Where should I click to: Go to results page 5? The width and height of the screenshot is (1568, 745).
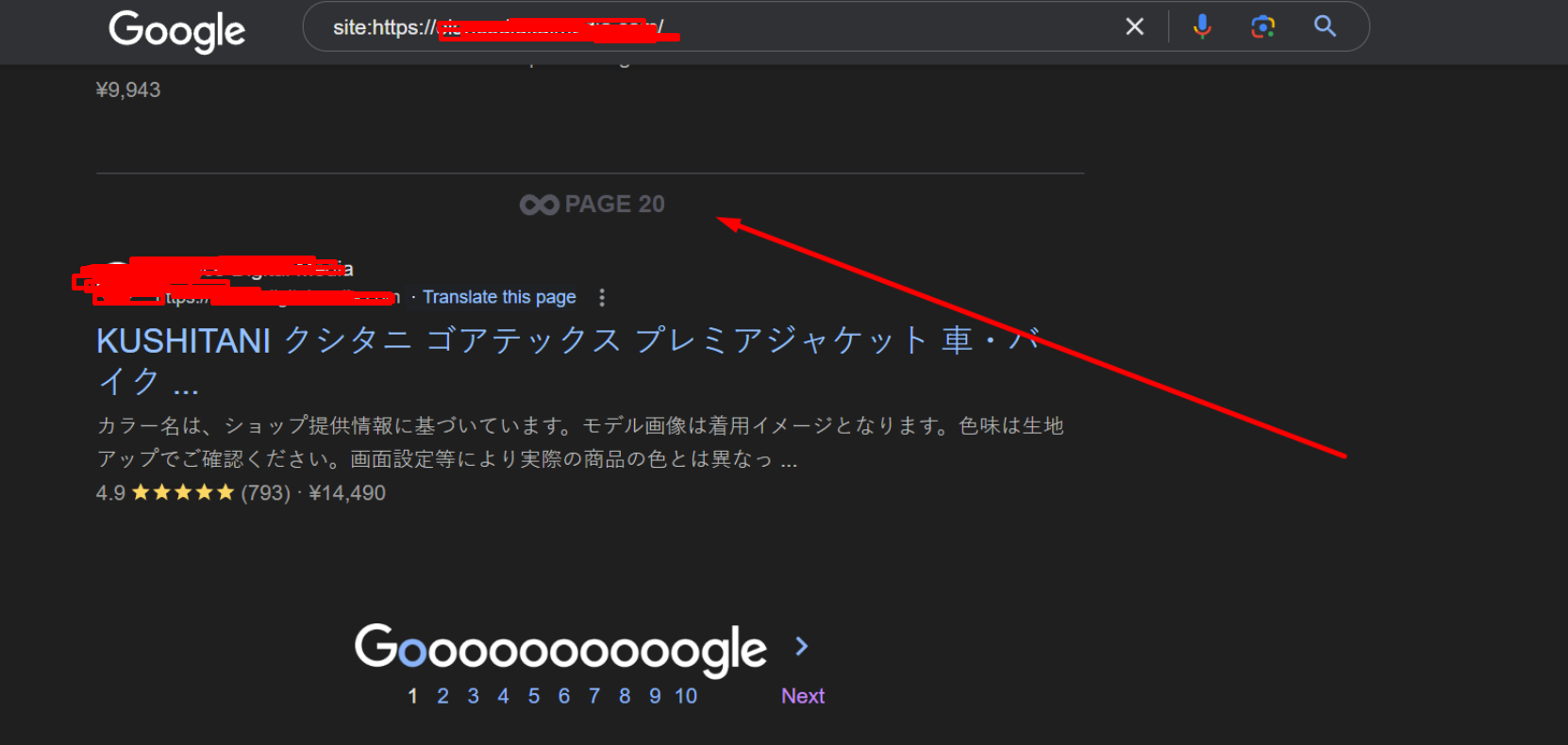click(x=534, y=696)
